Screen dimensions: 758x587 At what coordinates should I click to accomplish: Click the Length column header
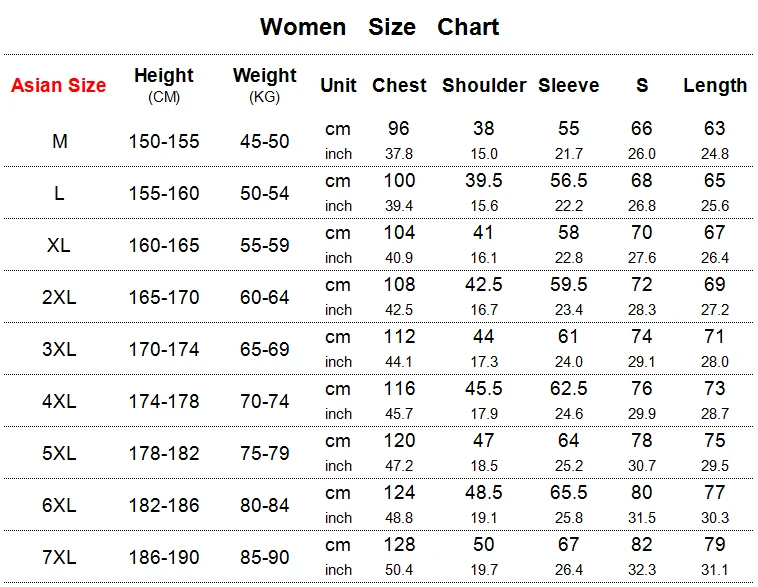coord(715,86)
